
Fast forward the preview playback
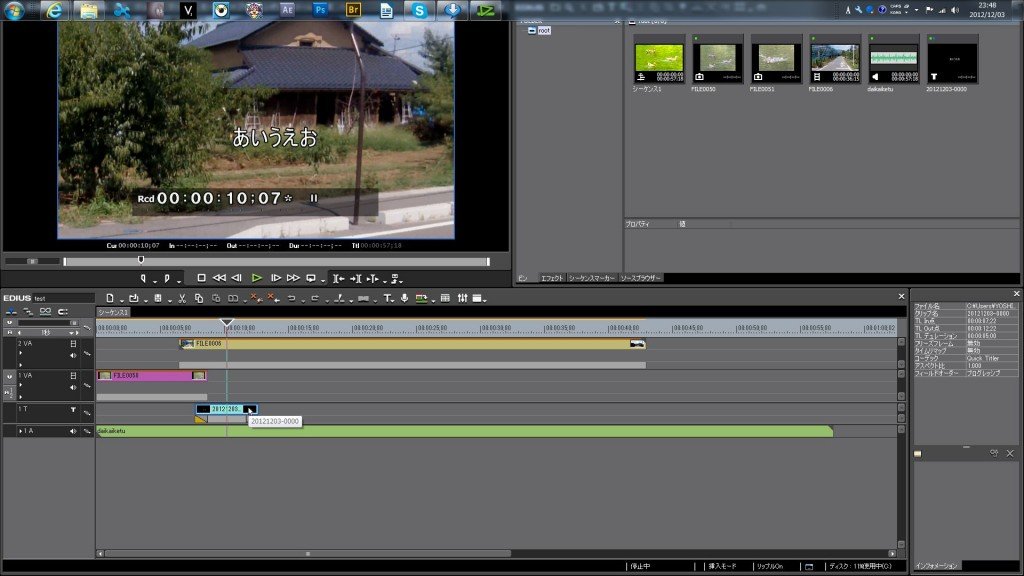293,278
